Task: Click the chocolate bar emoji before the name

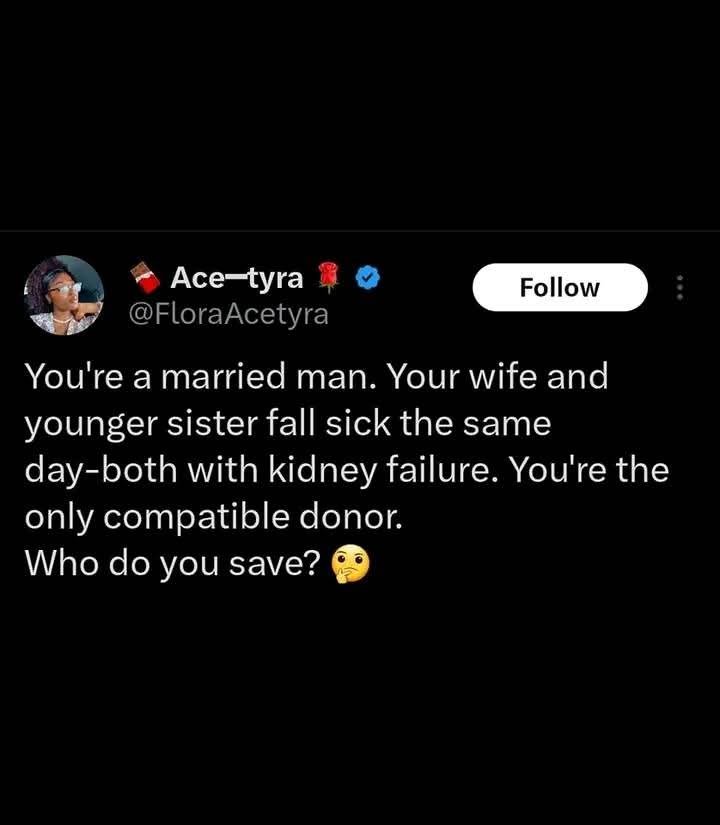Action: coord(145,278)
